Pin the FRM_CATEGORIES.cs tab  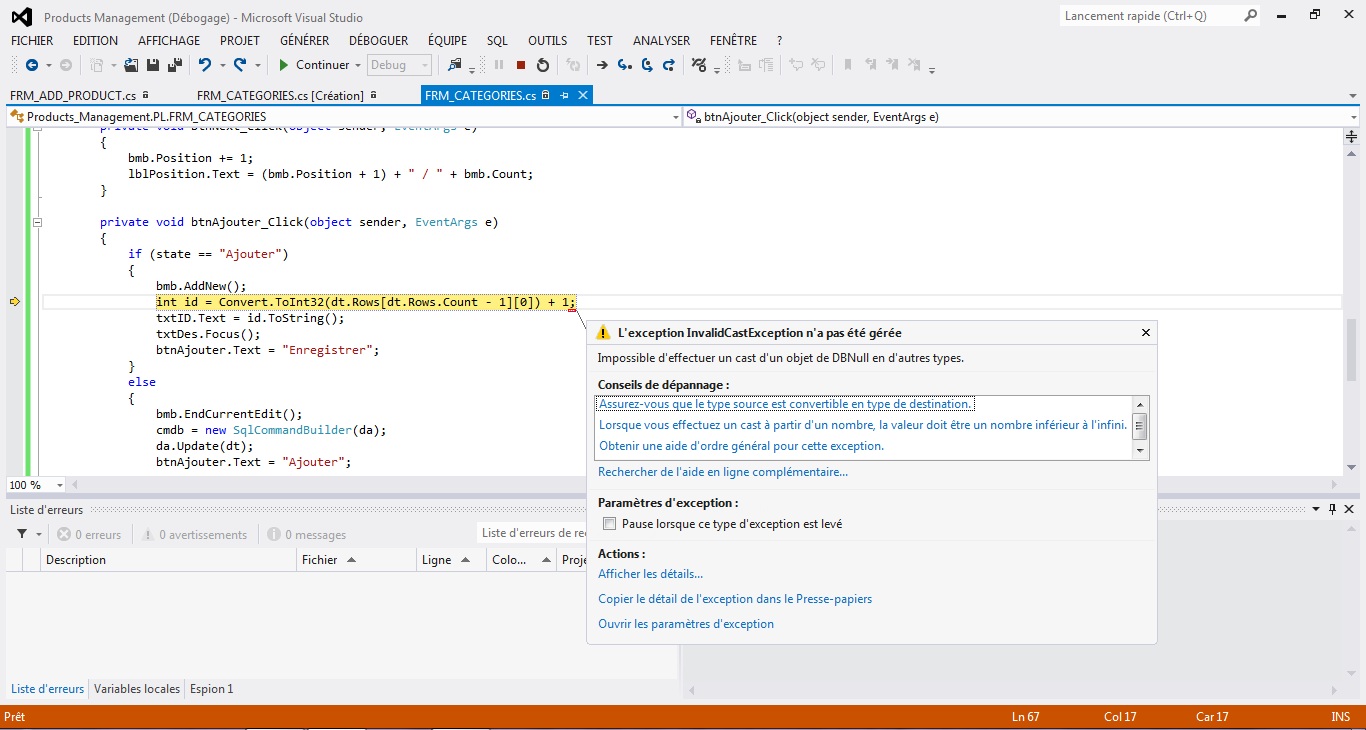pyautogui.click(x=564, y=95)
